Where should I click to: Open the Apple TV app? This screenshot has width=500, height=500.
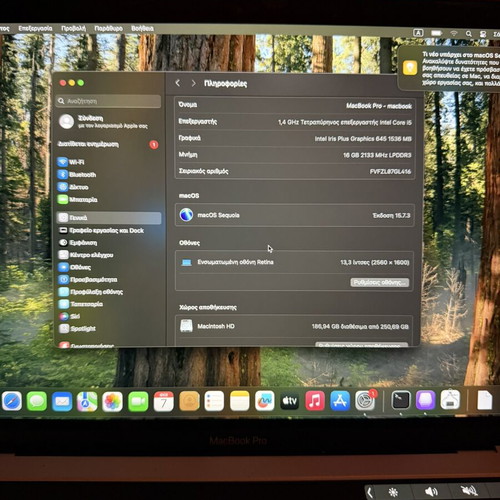pyautogui.click(x=289, y=401)
